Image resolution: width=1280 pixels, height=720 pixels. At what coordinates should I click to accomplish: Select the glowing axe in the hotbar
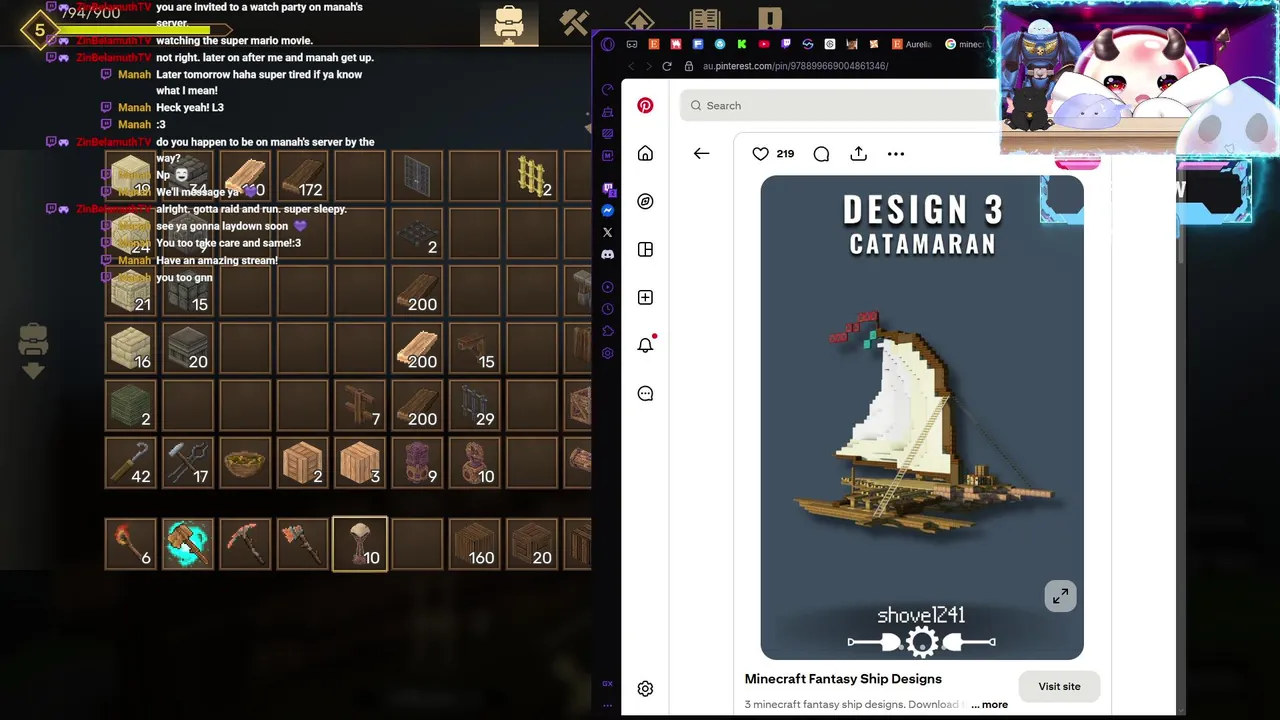click(188, 544)
